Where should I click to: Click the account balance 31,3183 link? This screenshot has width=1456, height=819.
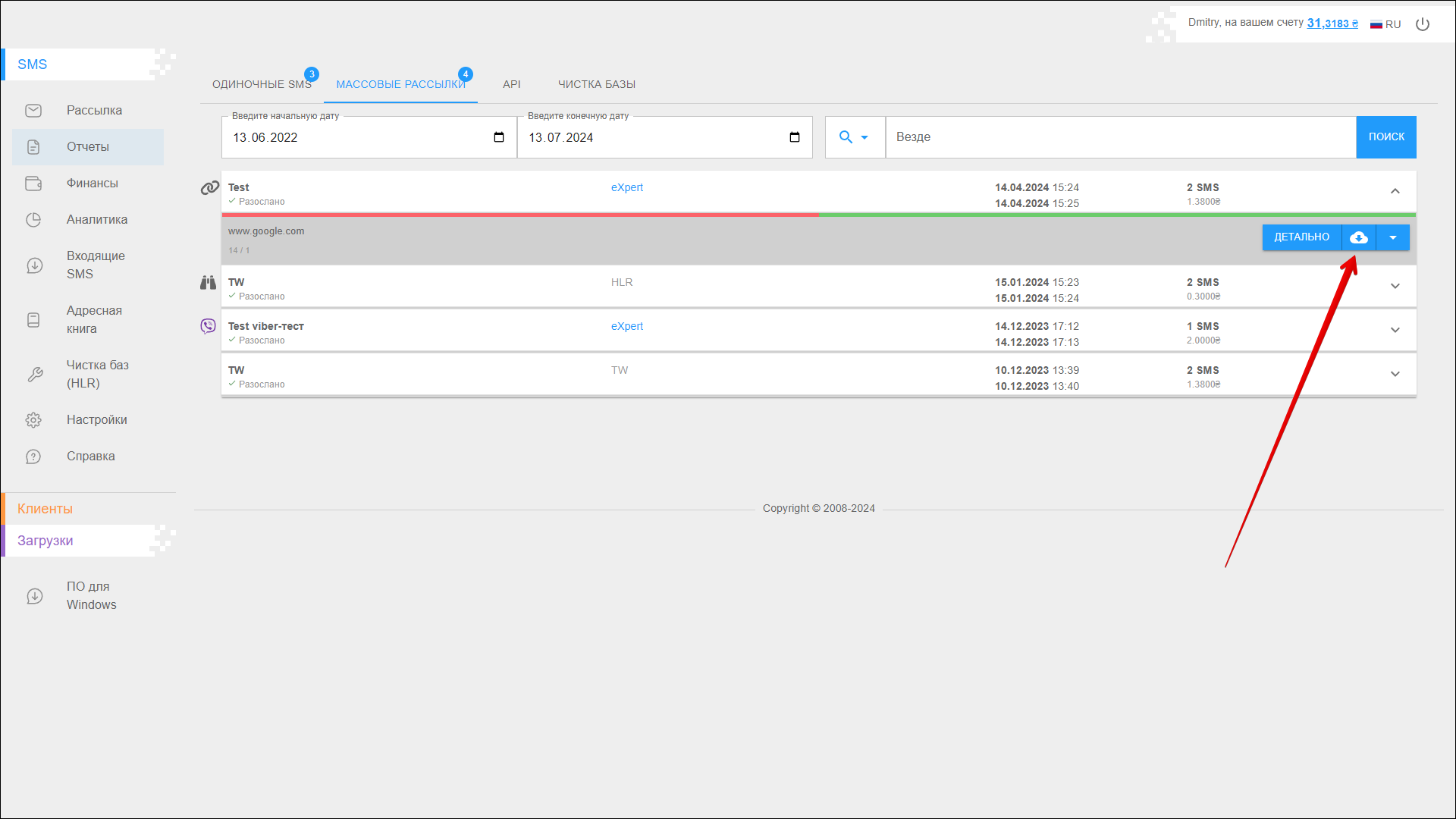click(1332, 24)
